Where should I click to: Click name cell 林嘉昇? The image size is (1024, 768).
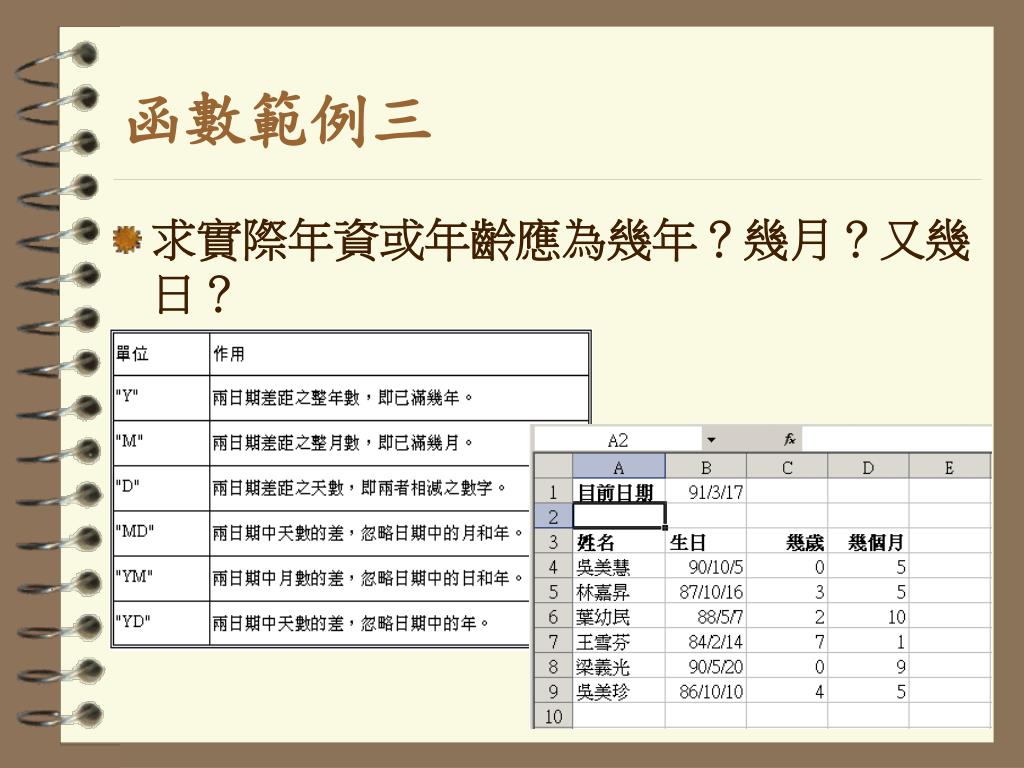click(619, 591)
